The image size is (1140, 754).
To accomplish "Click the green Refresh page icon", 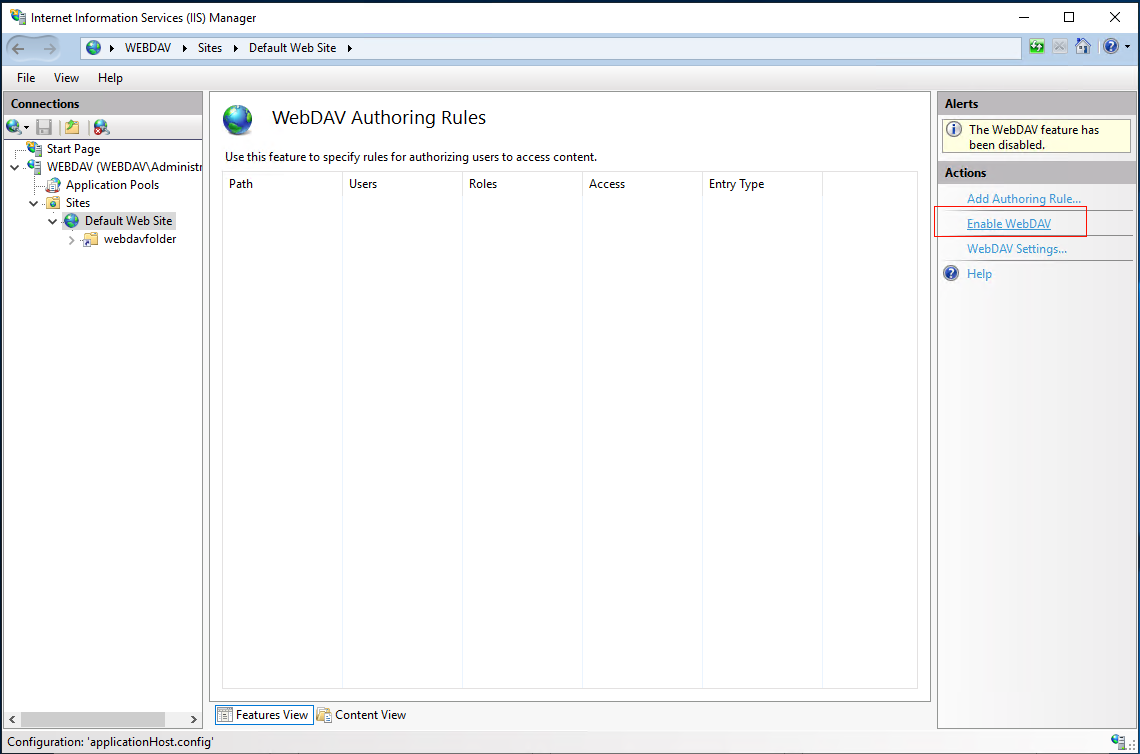I will click(1037, 47).
